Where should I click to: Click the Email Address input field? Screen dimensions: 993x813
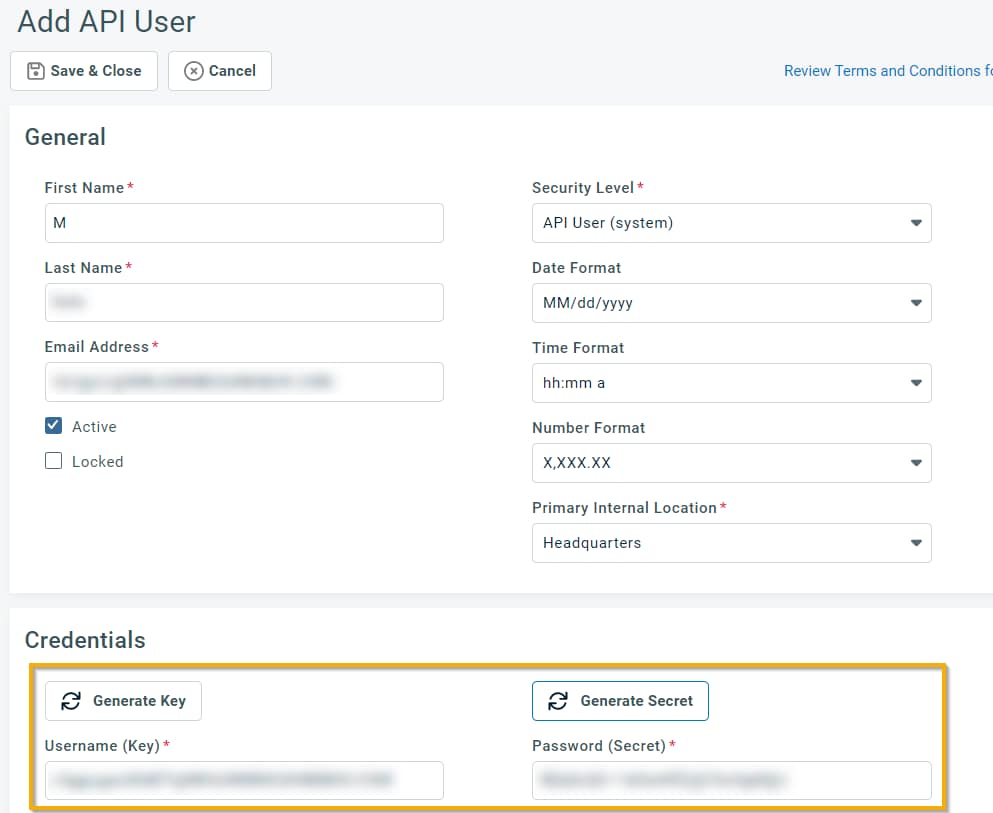244,382
